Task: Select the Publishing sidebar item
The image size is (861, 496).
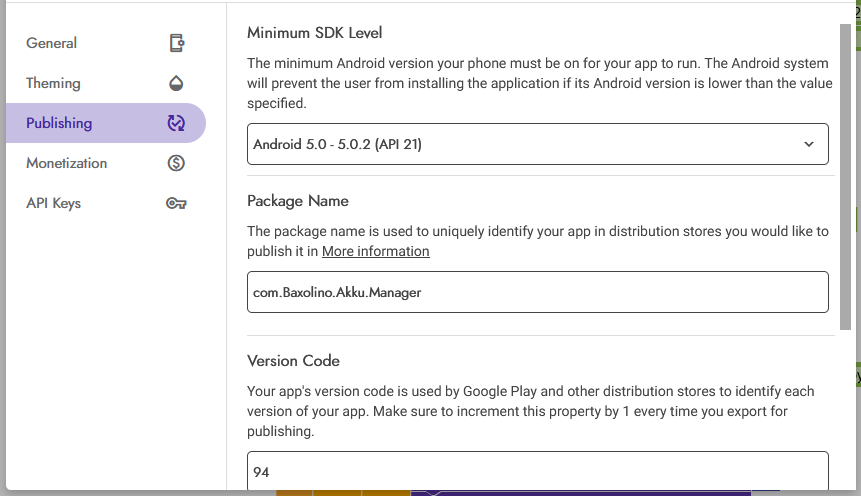Action: [x=60, y=123]
